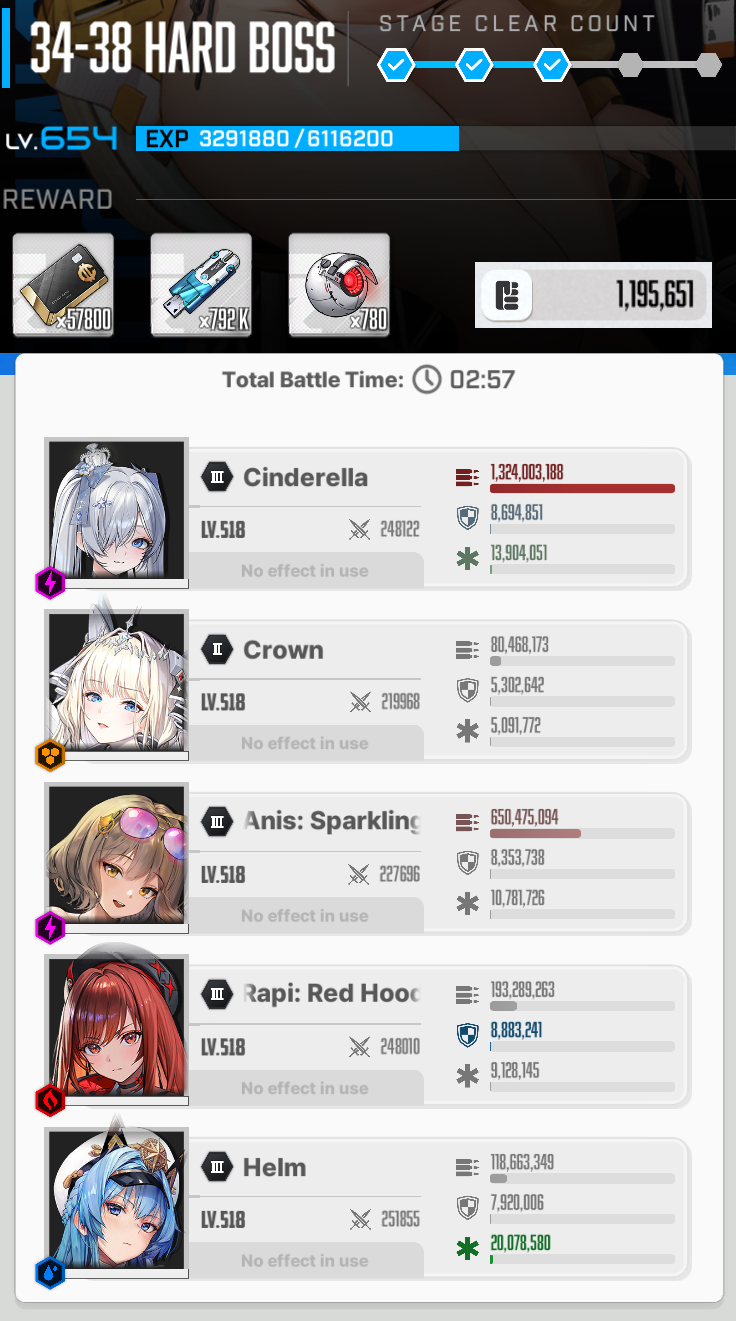Tap the last unchecked stage clear marker
The image size is (736, 1321).
click(x=709, y=66)
